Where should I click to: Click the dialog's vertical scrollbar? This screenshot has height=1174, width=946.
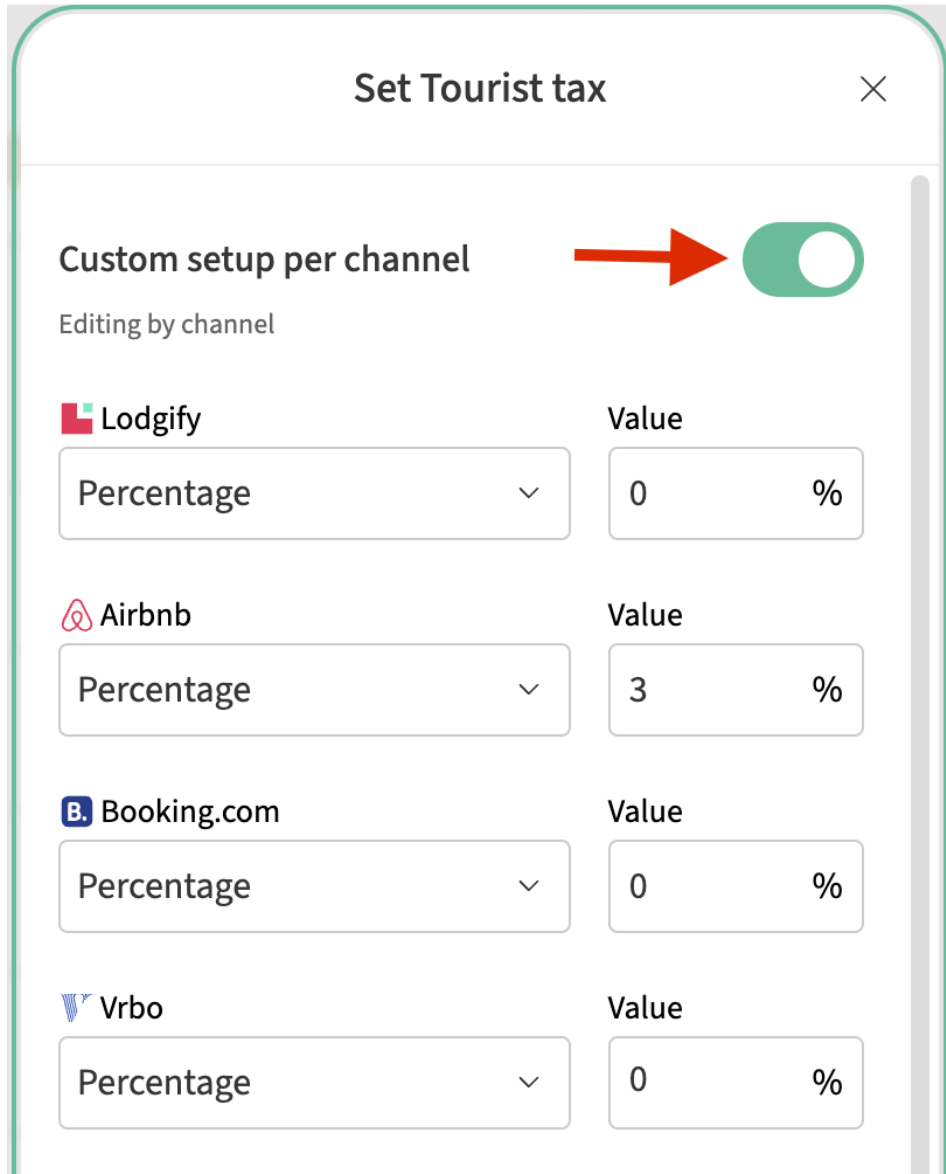[919, 600]
